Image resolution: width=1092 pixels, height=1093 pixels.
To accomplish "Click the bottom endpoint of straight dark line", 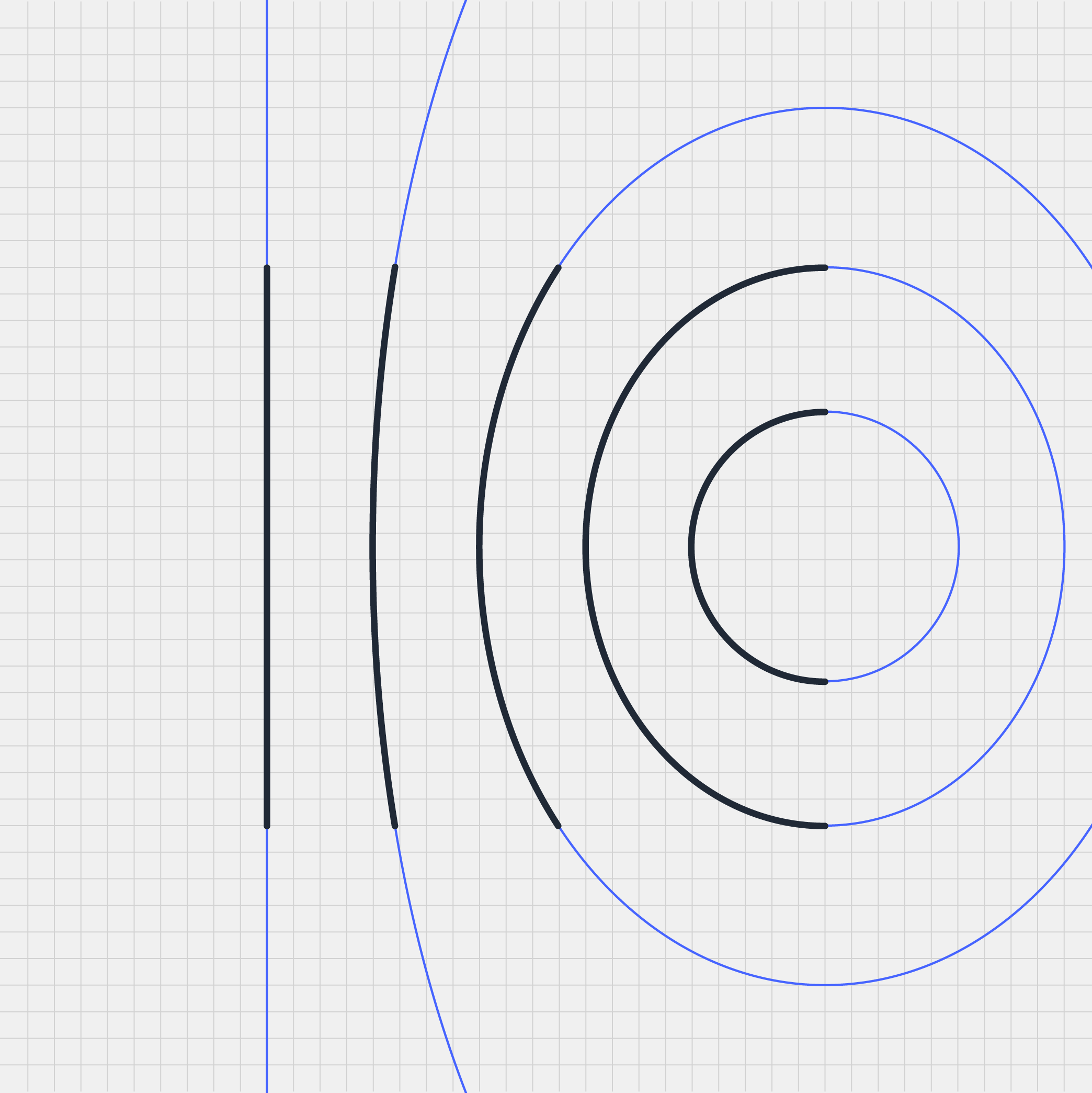I will [267, 826].
